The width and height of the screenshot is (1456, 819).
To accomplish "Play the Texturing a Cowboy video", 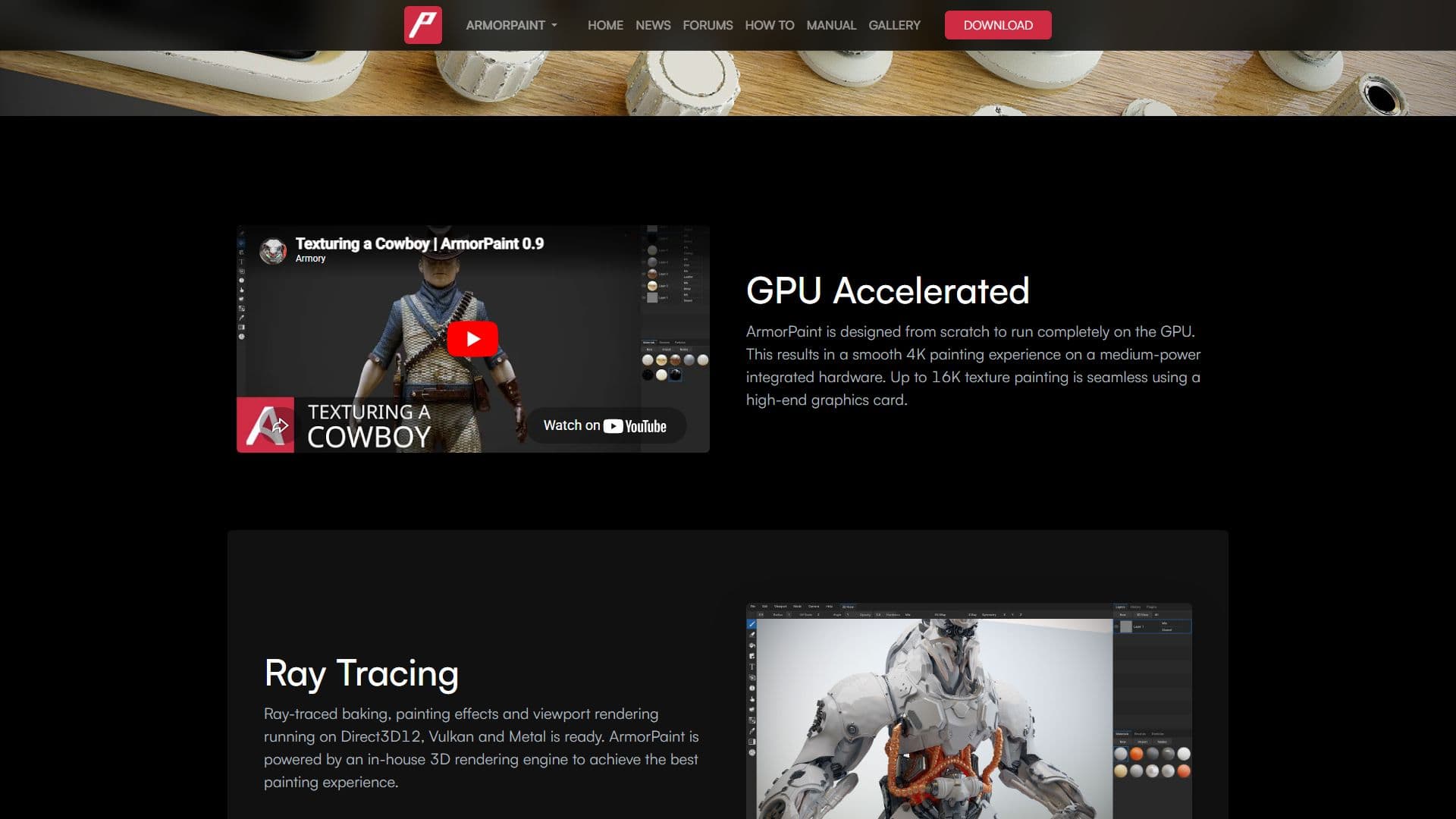I will tap(472, 339).
